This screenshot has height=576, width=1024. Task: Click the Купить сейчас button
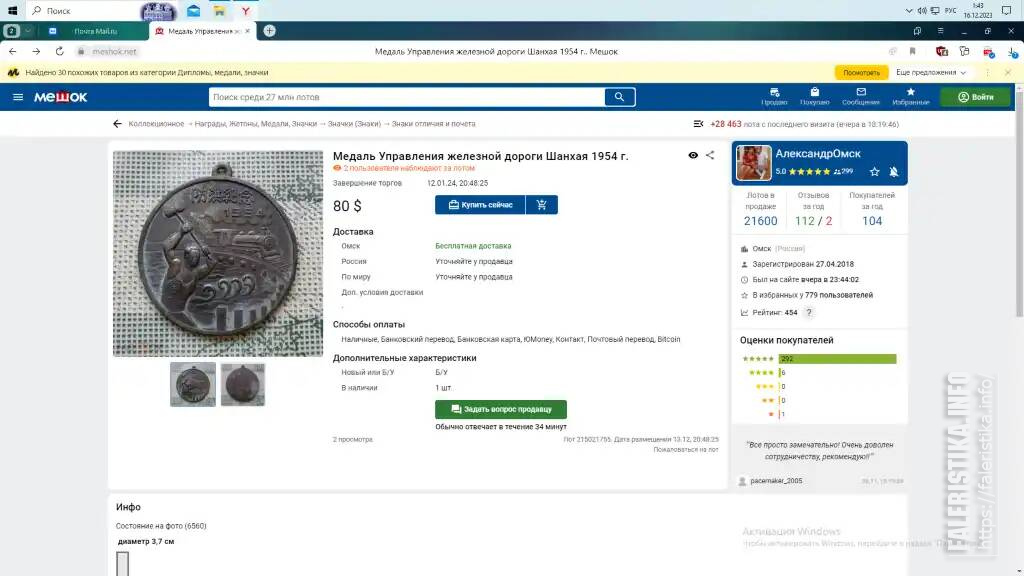click(x=480, y=204)
